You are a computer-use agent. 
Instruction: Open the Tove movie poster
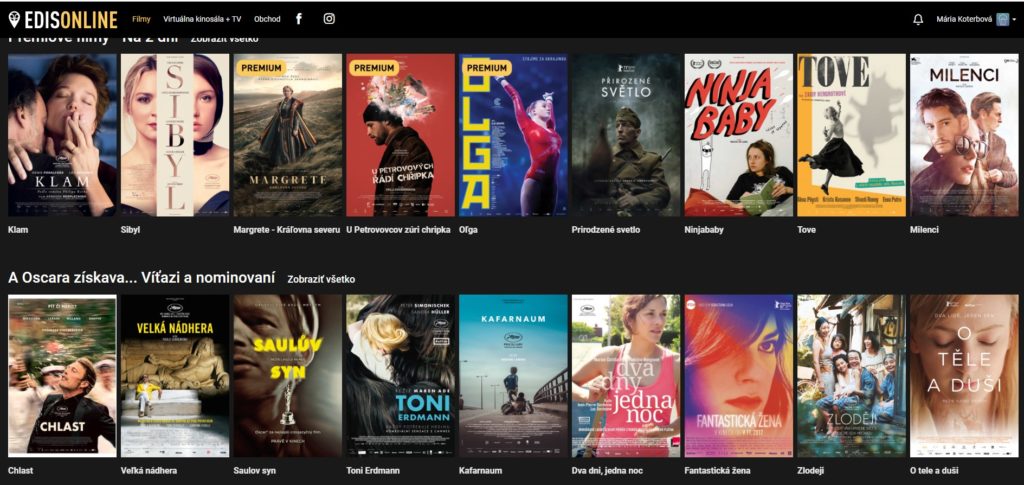(x=852, y=135)
